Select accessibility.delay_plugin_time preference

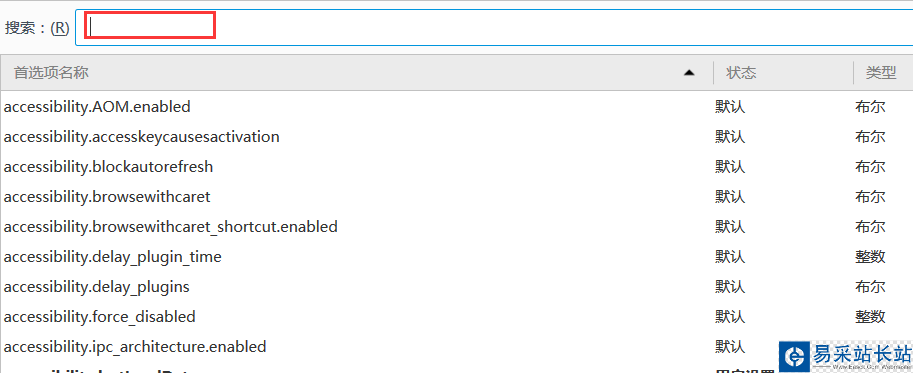coord(456,257)
